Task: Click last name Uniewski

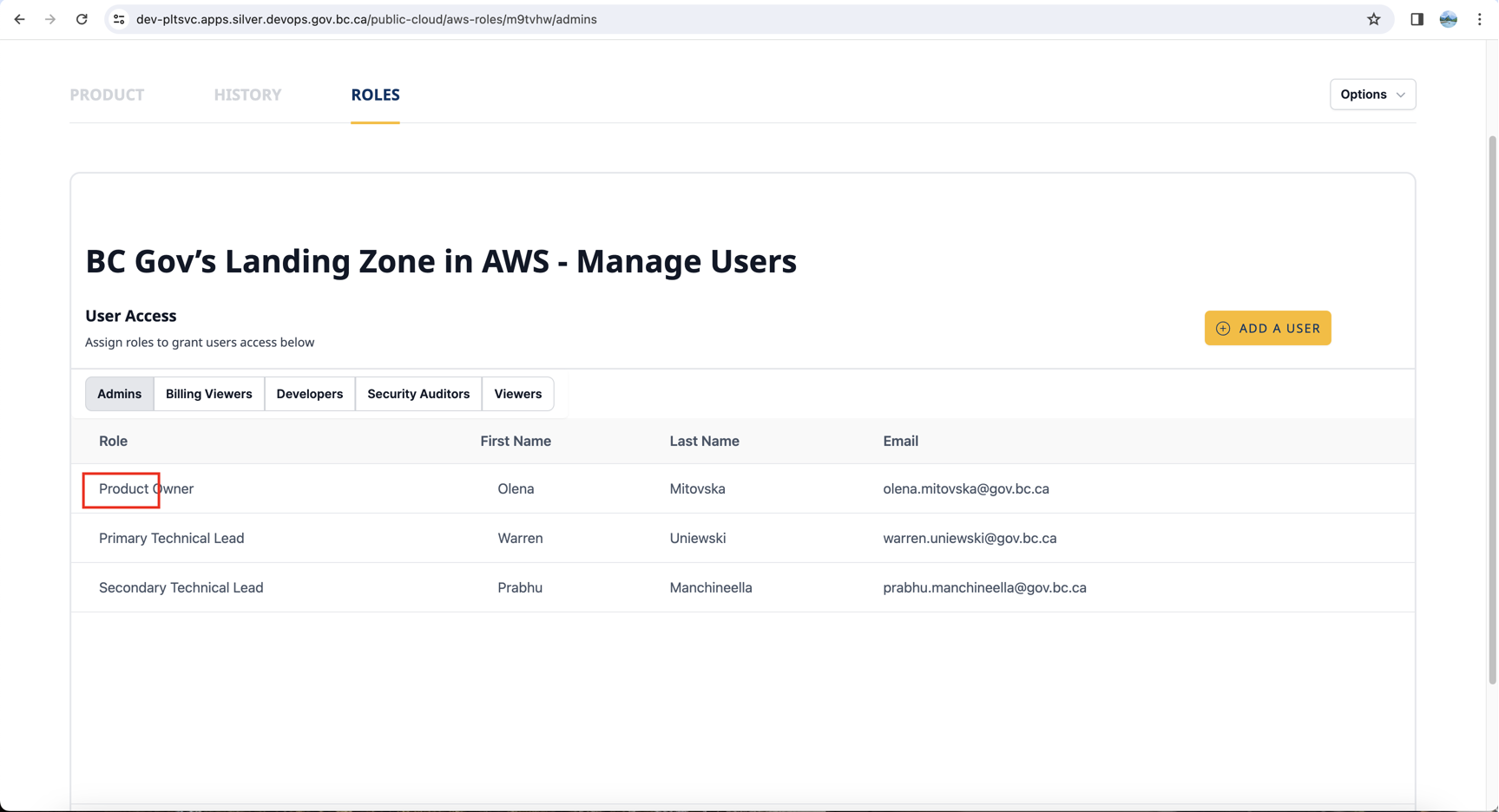Action: (697, 538)
